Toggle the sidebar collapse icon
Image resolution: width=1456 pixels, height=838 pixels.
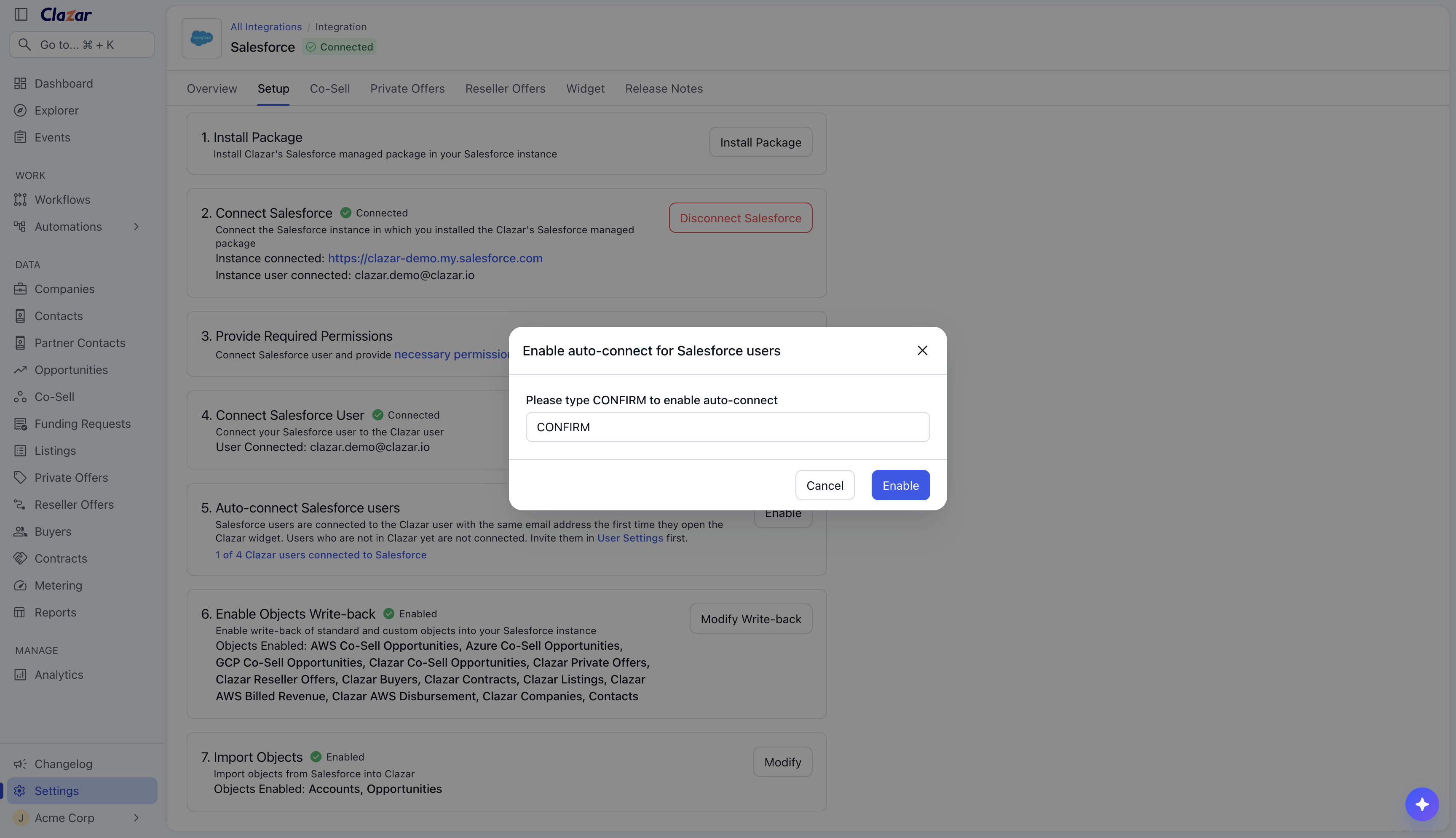click(21, 14)
